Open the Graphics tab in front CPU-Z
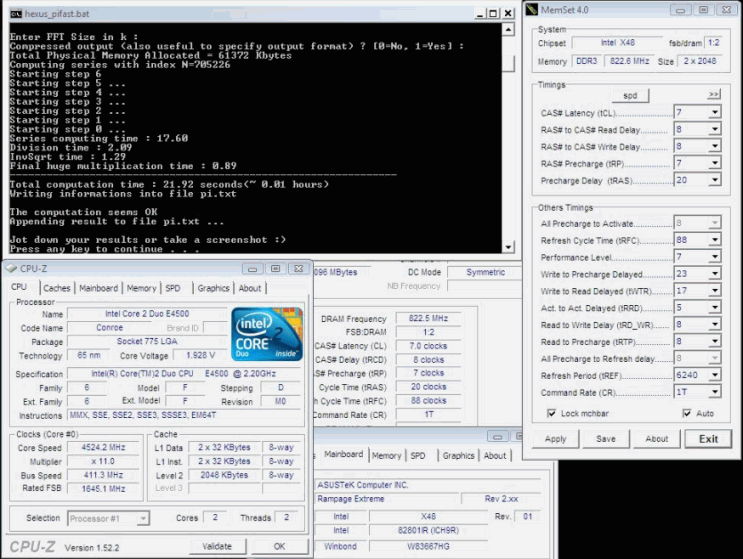This screenshot has width=743, height=559. (x=213, y=288)
